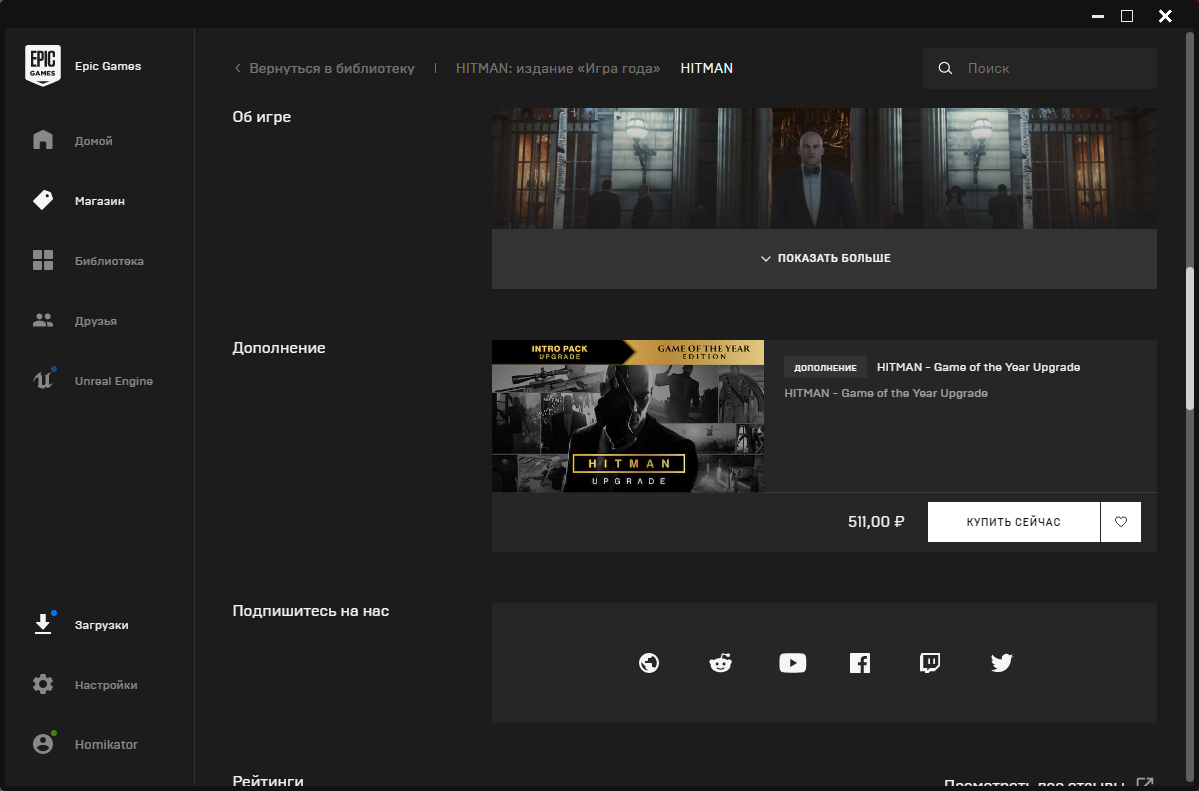Open 'Настройки' gear in sidebar
Viewport: 1199px width, 791px height.
click(43, 685)
